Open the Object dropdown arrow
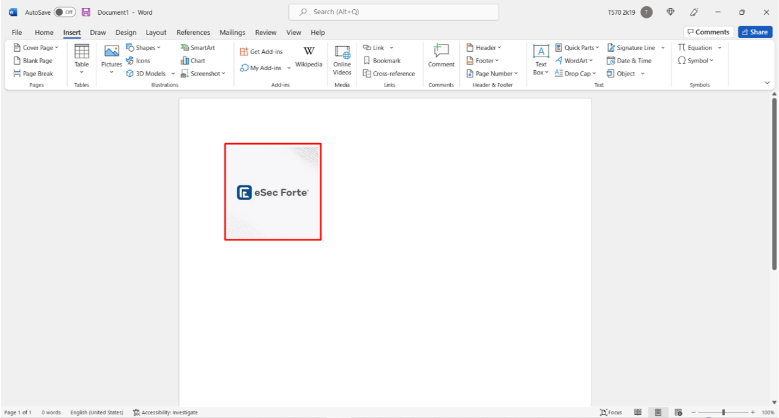Image resolution: width=779 pixels, height=418 pixels. click(x=642, y=74)
